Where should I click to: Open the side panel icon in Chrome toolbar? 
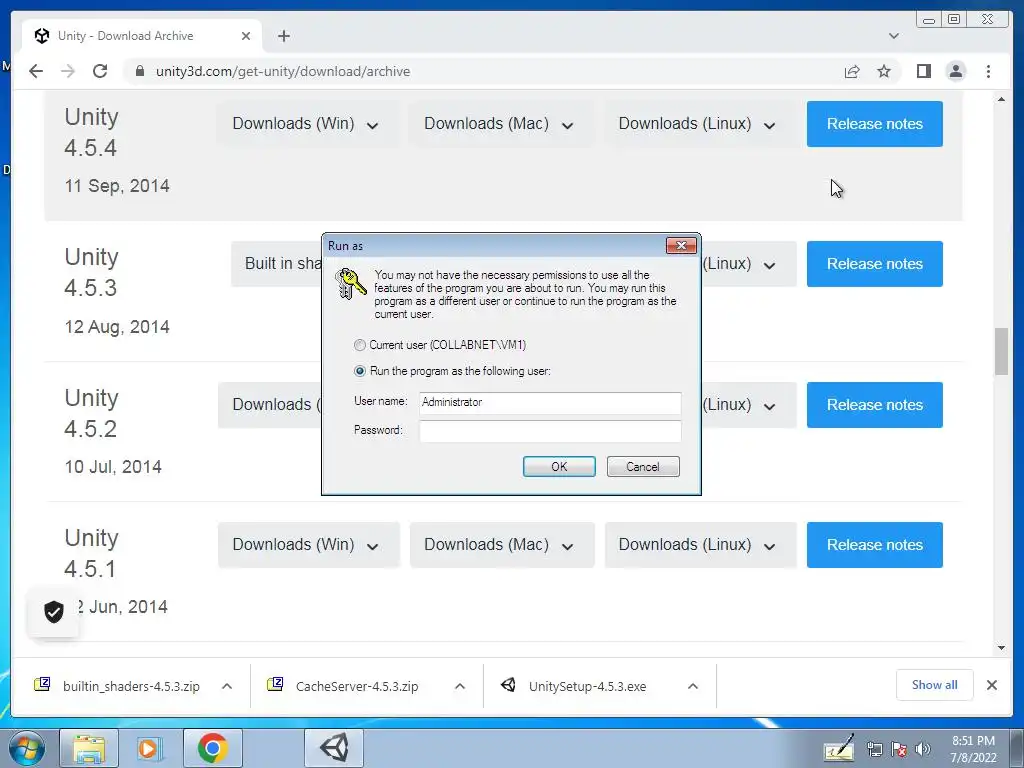[x=923, y=71]
